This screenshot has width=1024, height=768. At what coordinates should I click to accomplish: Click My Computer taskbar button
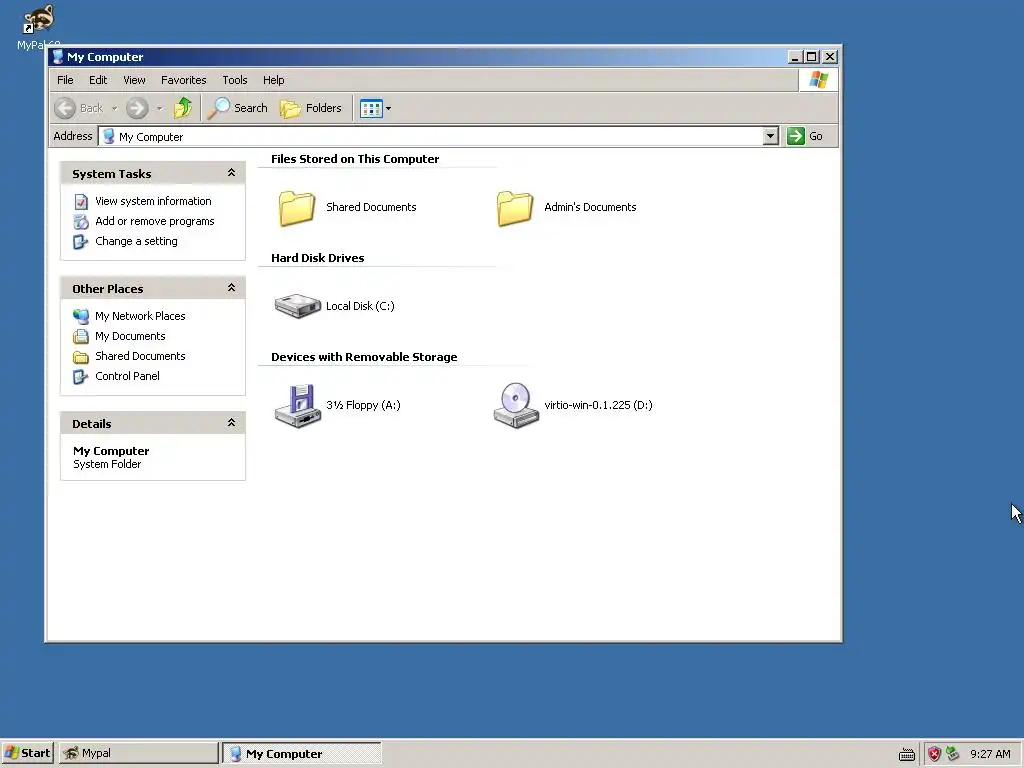coord(302,753)
